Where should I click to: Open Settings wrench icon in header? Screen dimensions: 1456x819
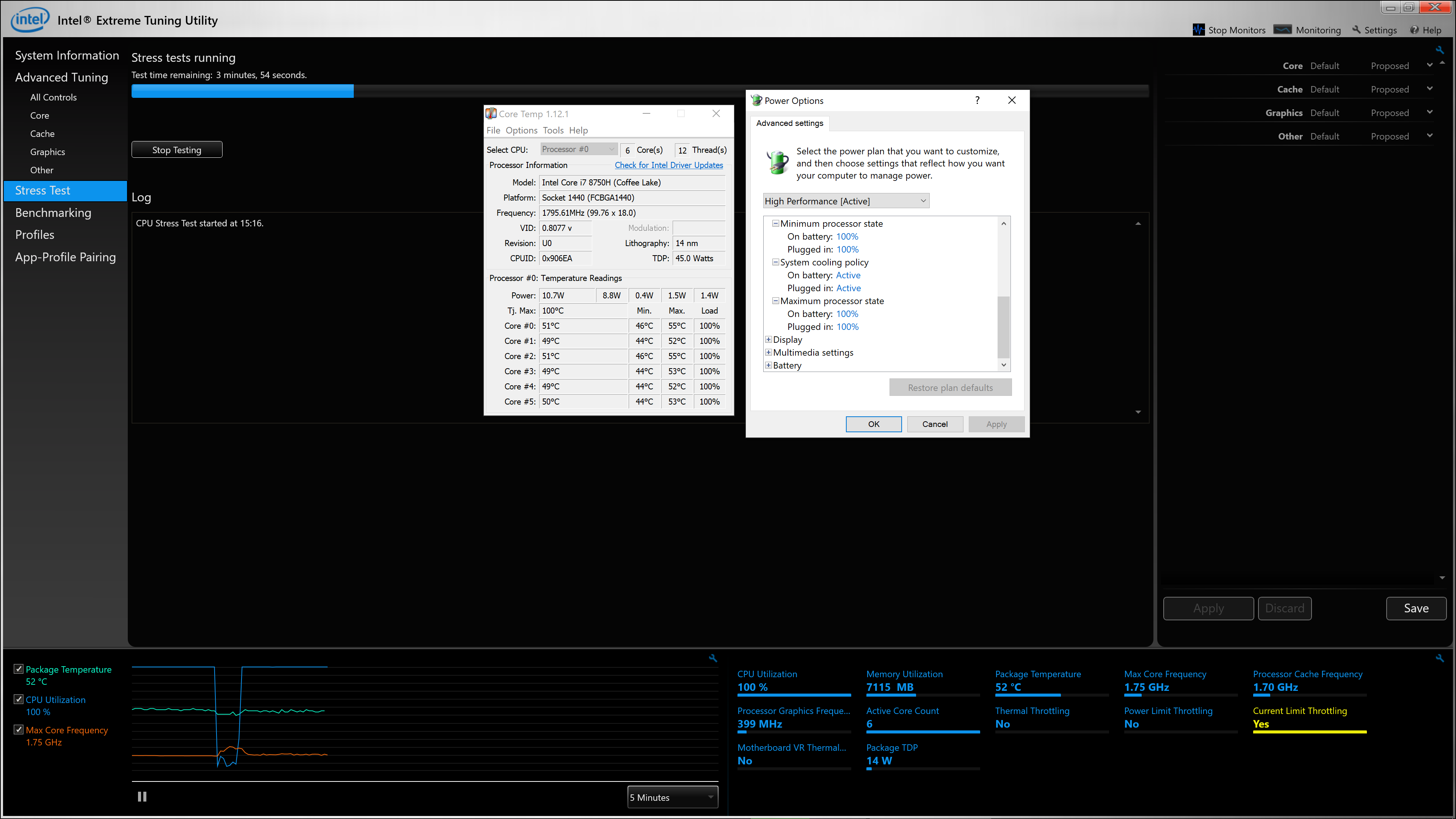(x=1356, y=30)
